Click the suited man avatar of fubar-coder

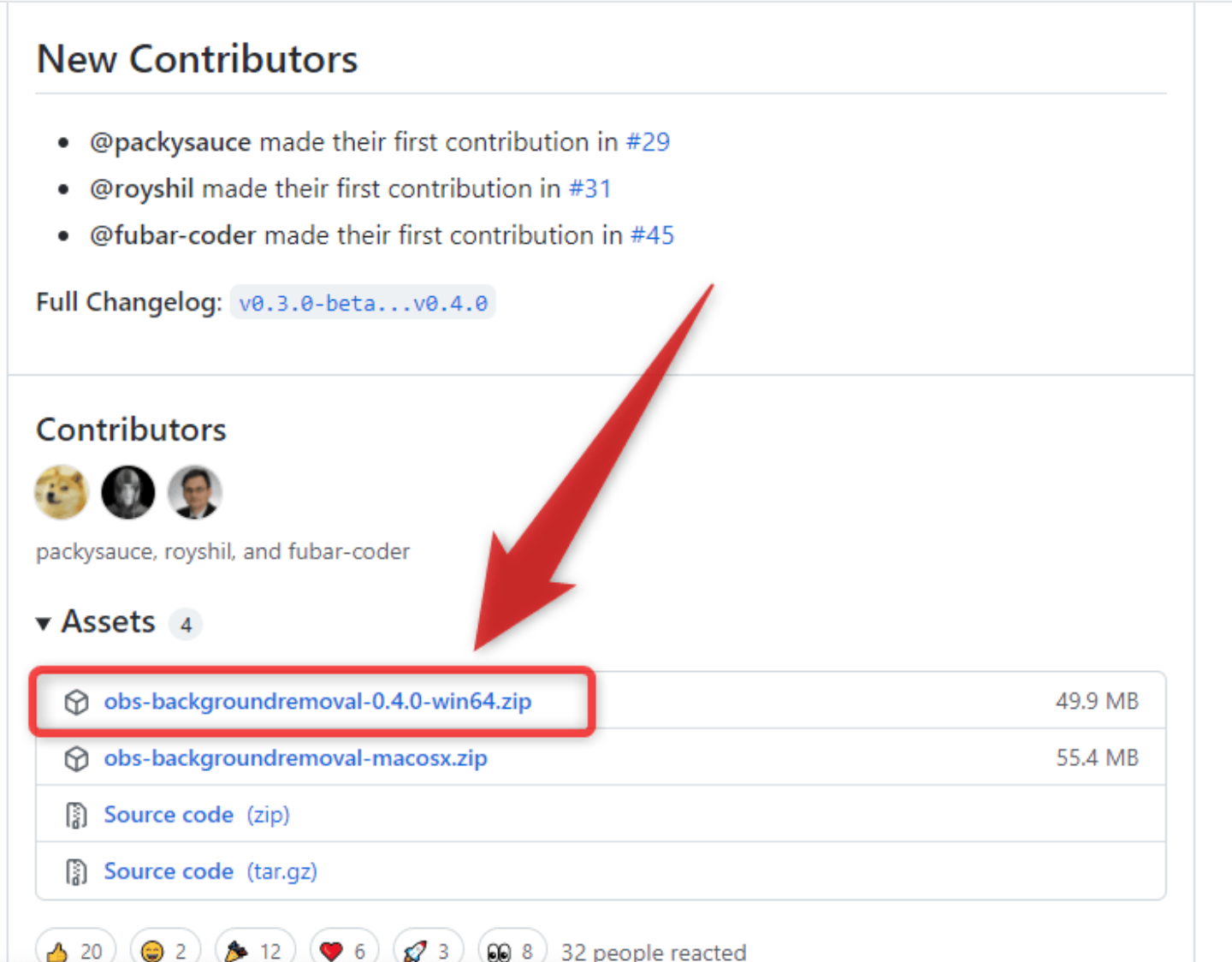[x=195, y=492]
